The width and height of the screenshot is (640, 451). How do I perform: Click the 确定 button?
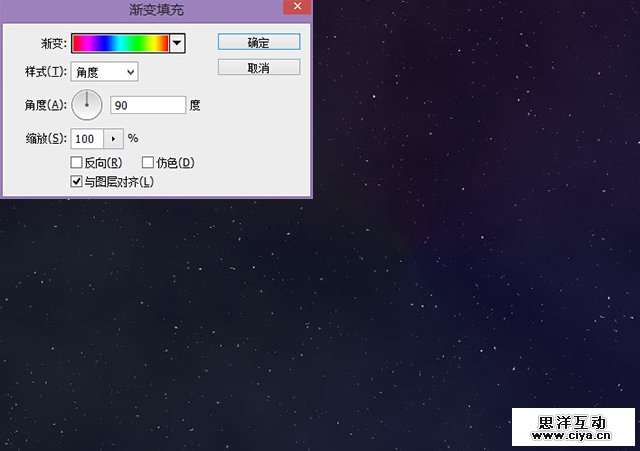[259, 42]
